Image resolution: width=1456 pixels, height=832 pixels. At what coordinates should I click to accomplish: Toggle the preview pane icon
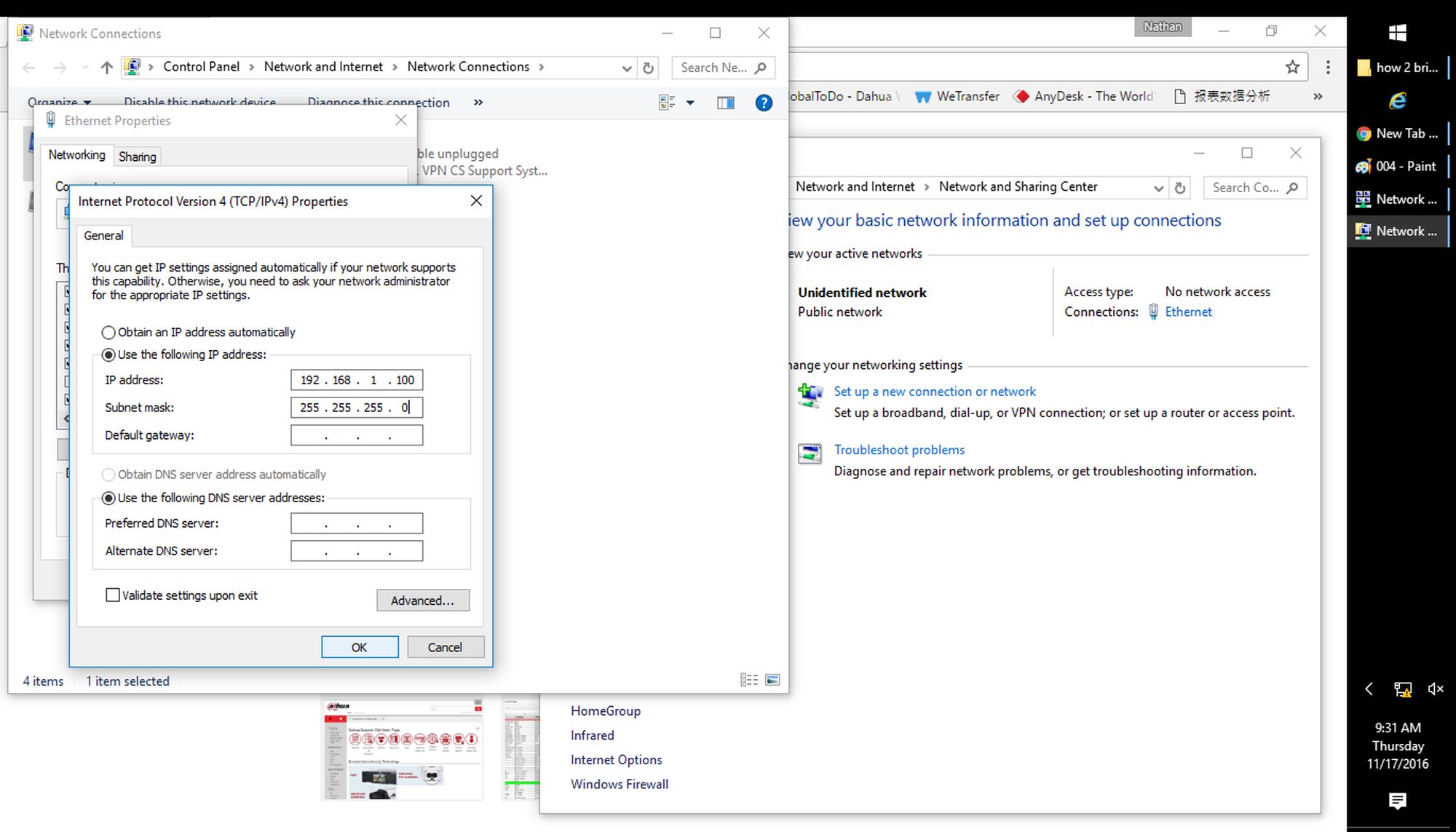pyautogui.click(x=725, y=103)
